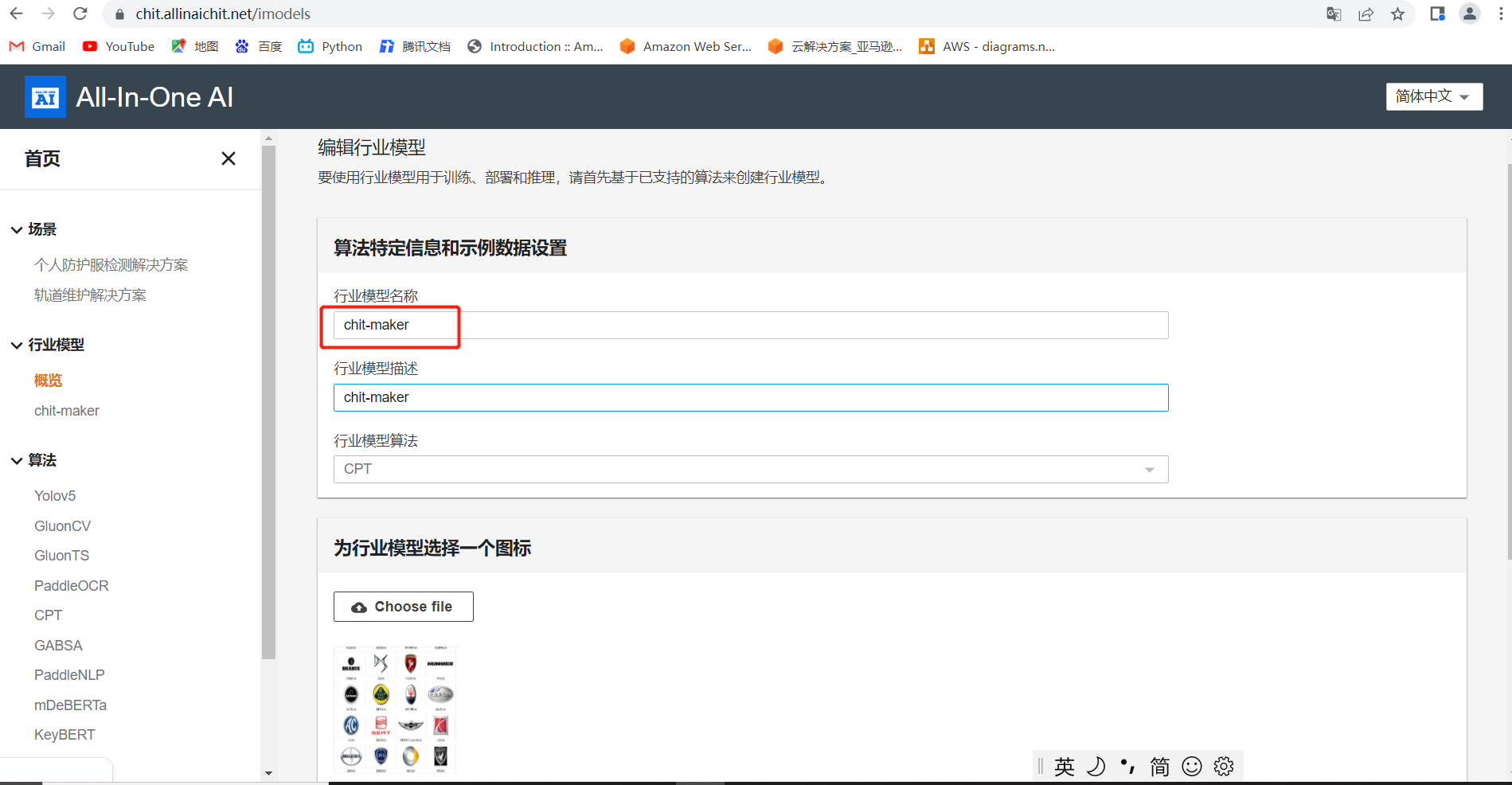The height and width of the screenshot is (785, 1512).
Task: Open the 轨道维护解决方案 link
Action: [90, 295]
